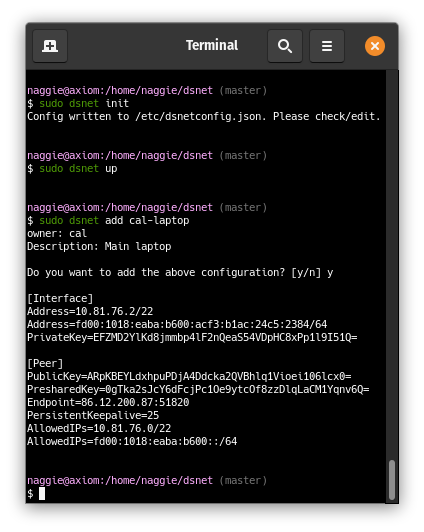
Task: Click the PublicKey line
Action: [189, 376]
